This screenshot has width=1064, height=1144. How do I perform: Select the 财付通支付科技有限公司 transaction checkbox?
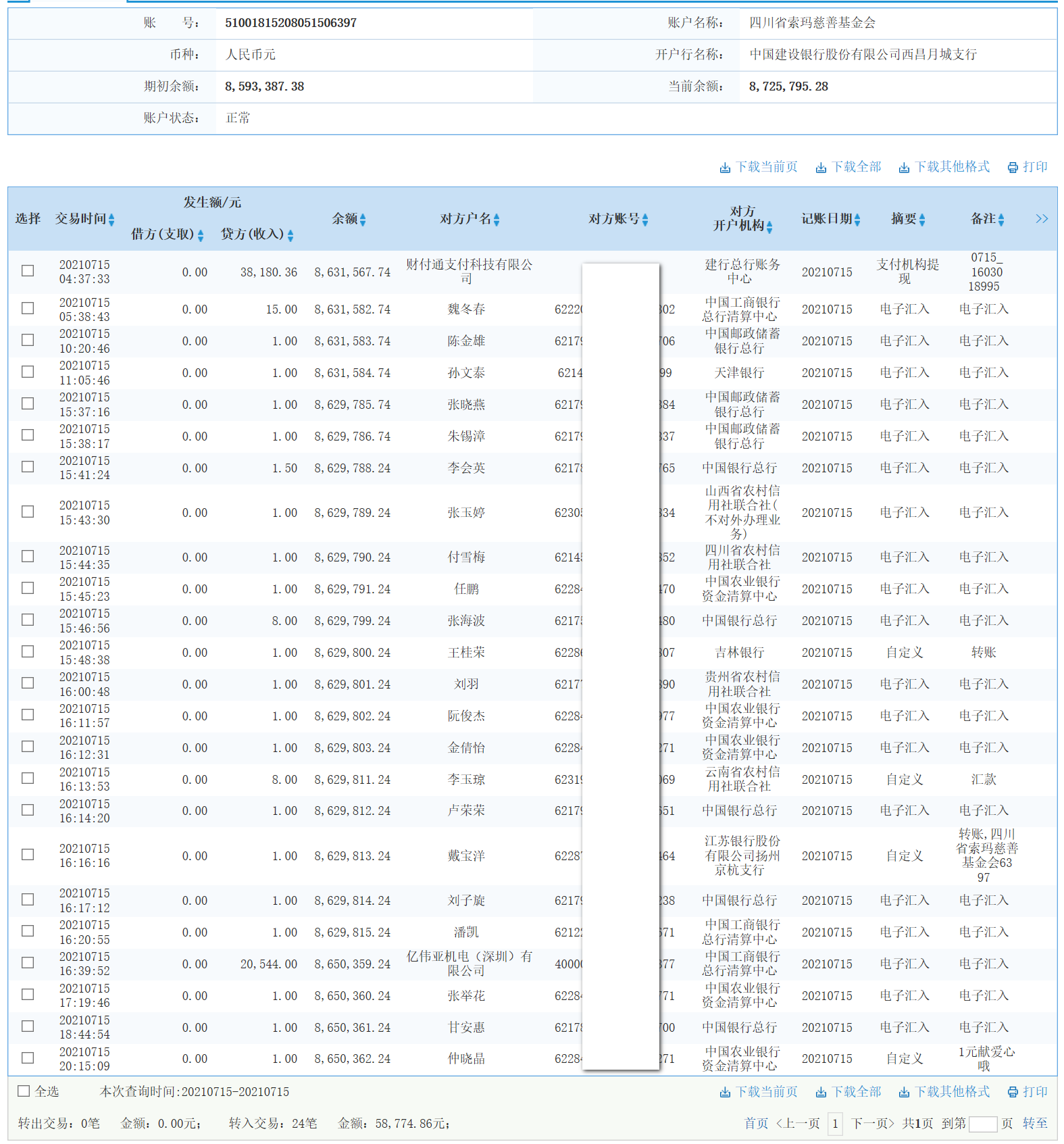pyautogui.click(x=28, y=270)
